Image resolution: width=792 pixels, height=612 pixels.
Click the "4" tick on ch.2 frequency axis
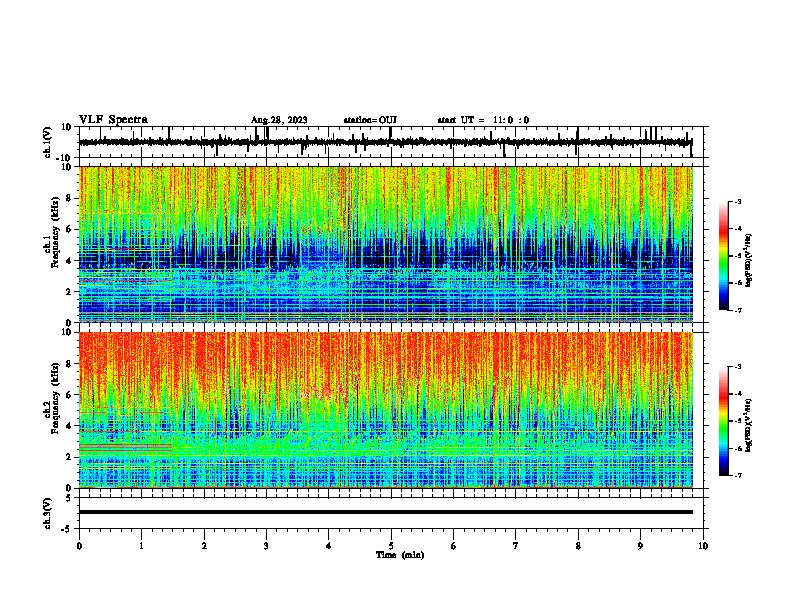click(x=69, y=426)
